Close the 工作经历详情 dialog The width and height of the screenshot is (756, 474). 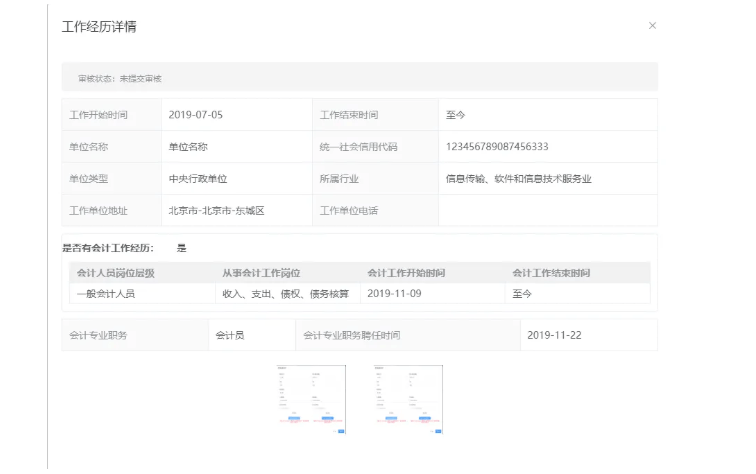coord(652,26)
